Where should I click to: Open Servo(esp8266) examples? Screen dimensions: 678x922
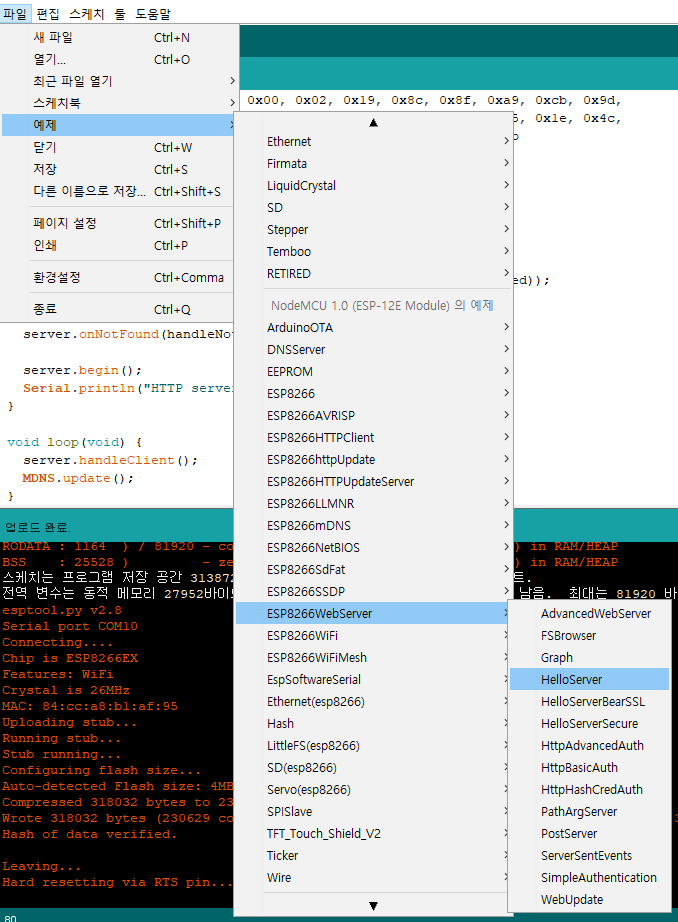click(x=374, y=789)
